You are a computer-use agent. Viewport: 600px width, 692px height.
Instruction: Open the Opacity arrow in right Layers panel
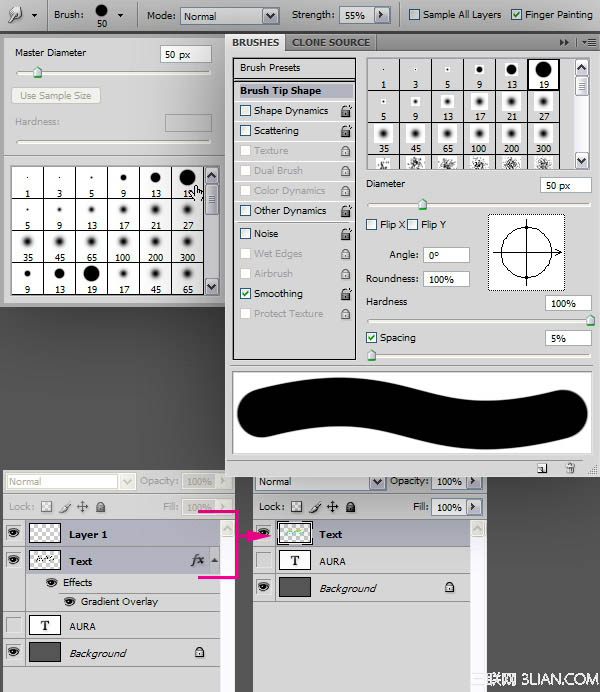(473, 481)
